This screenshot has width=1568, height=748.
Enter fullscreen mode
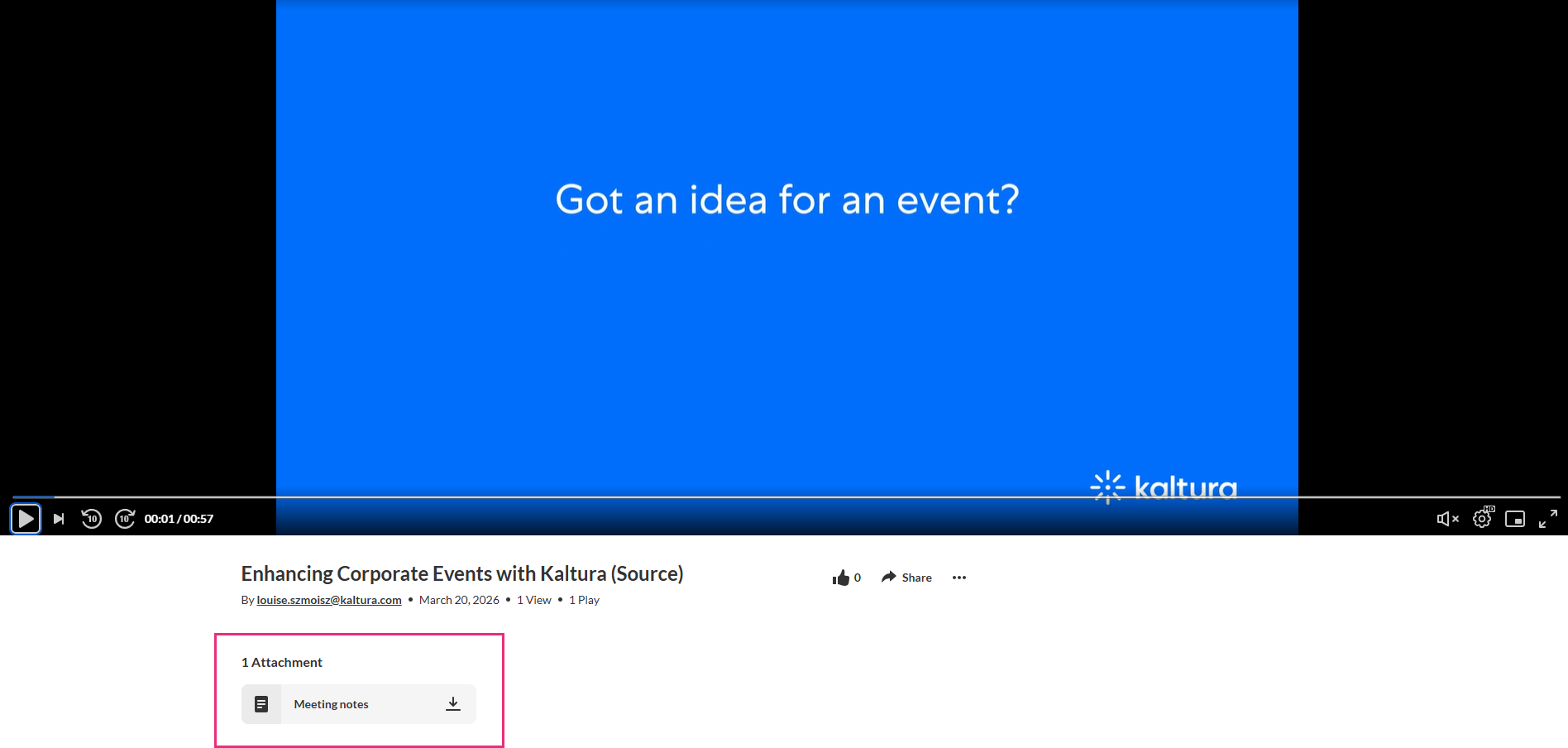coord(1548,519)
